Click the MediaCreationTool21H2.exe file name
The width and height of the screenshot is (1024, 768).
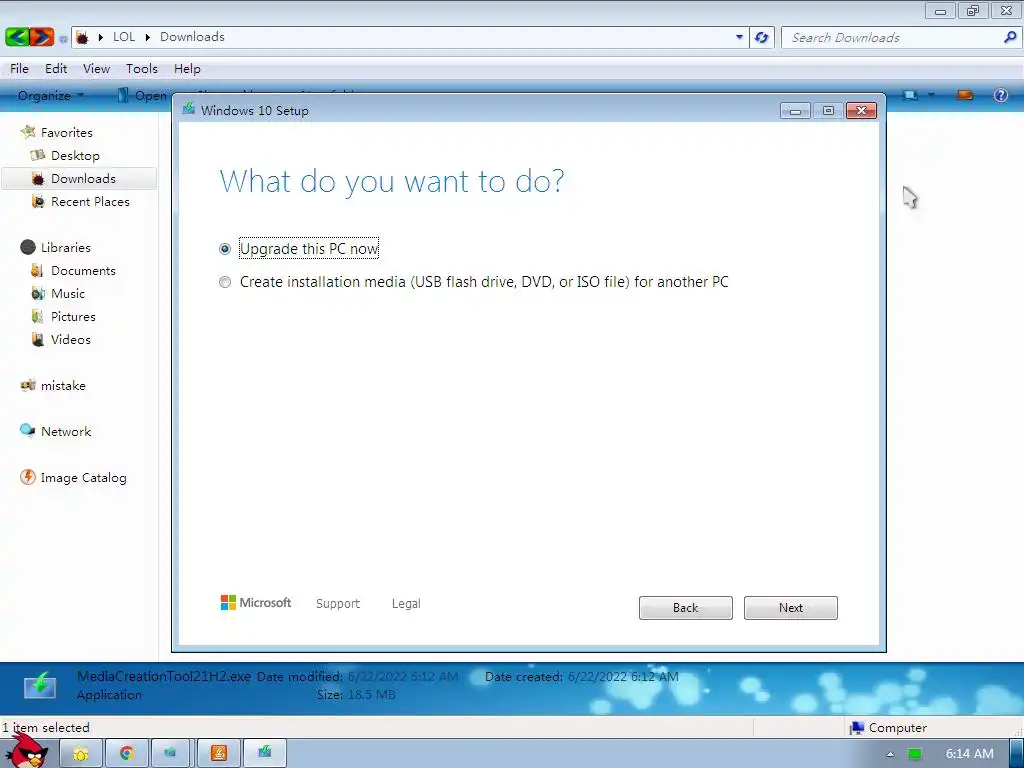163,677
